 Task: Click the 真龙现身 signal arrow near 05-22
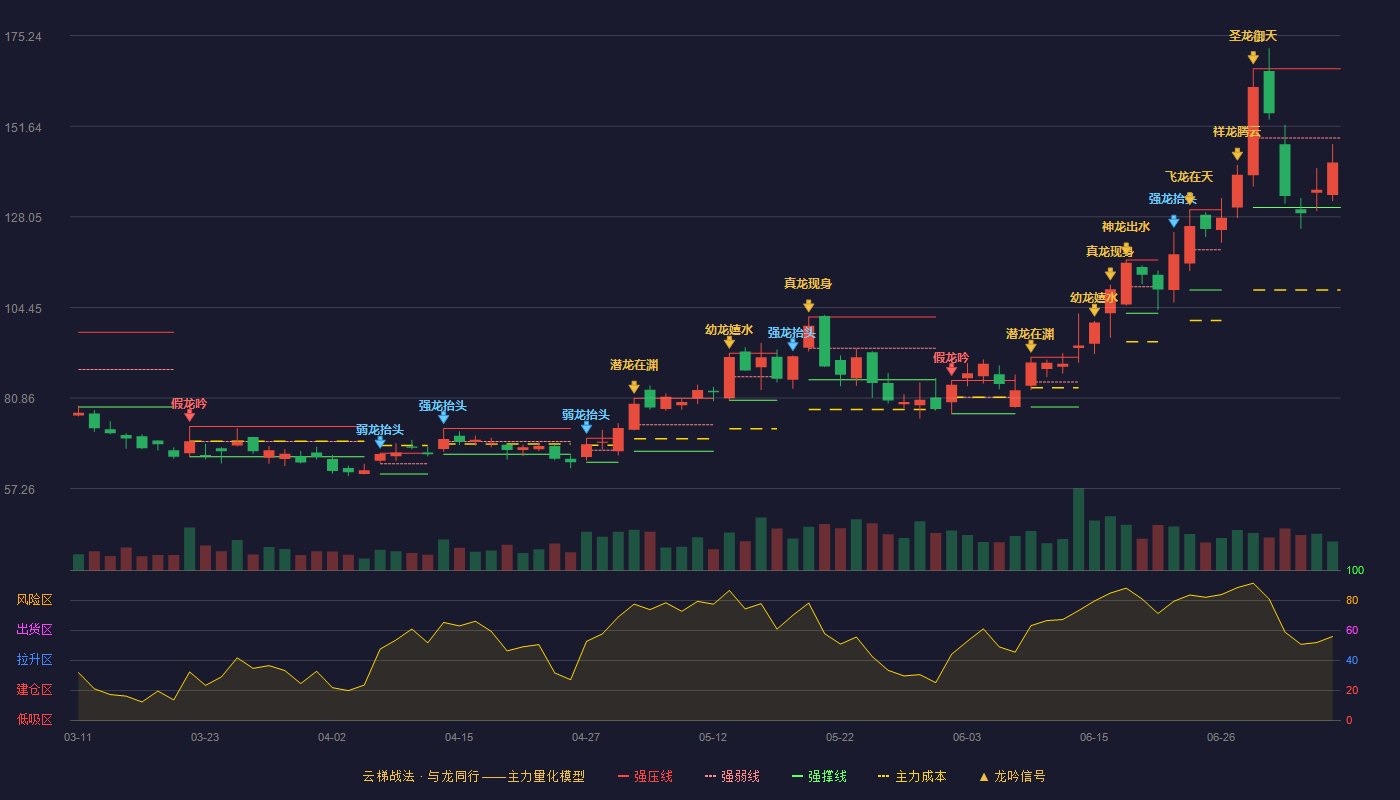point(808,306)
